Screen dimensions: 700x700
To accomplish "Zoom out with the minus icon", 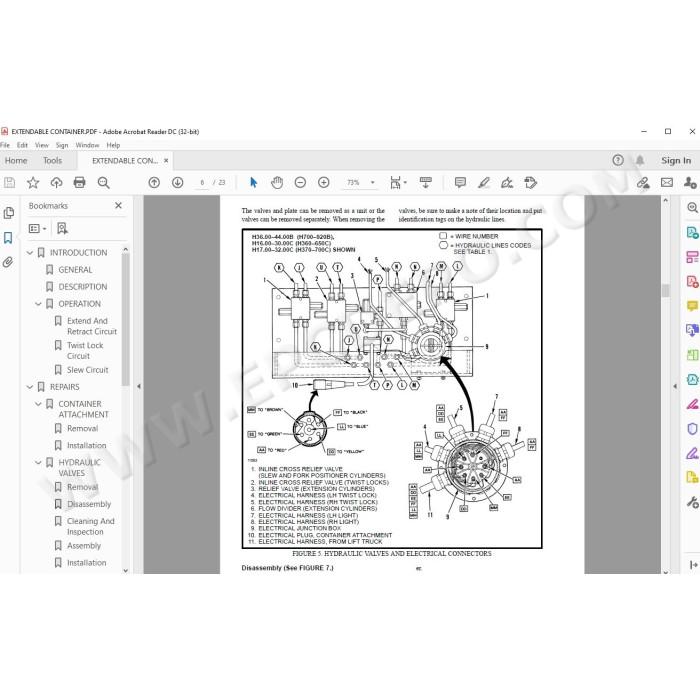I will 300,183.
